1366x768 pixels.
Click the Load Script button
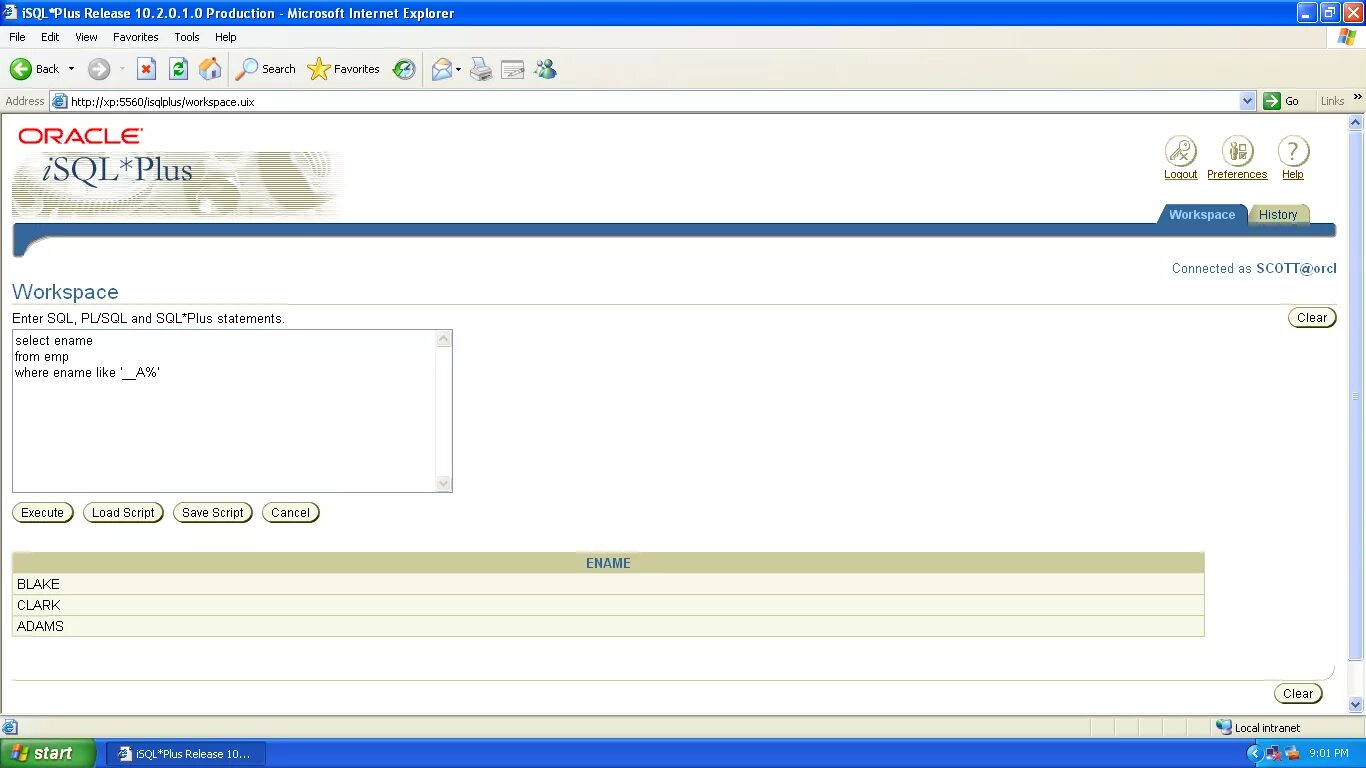123,513
